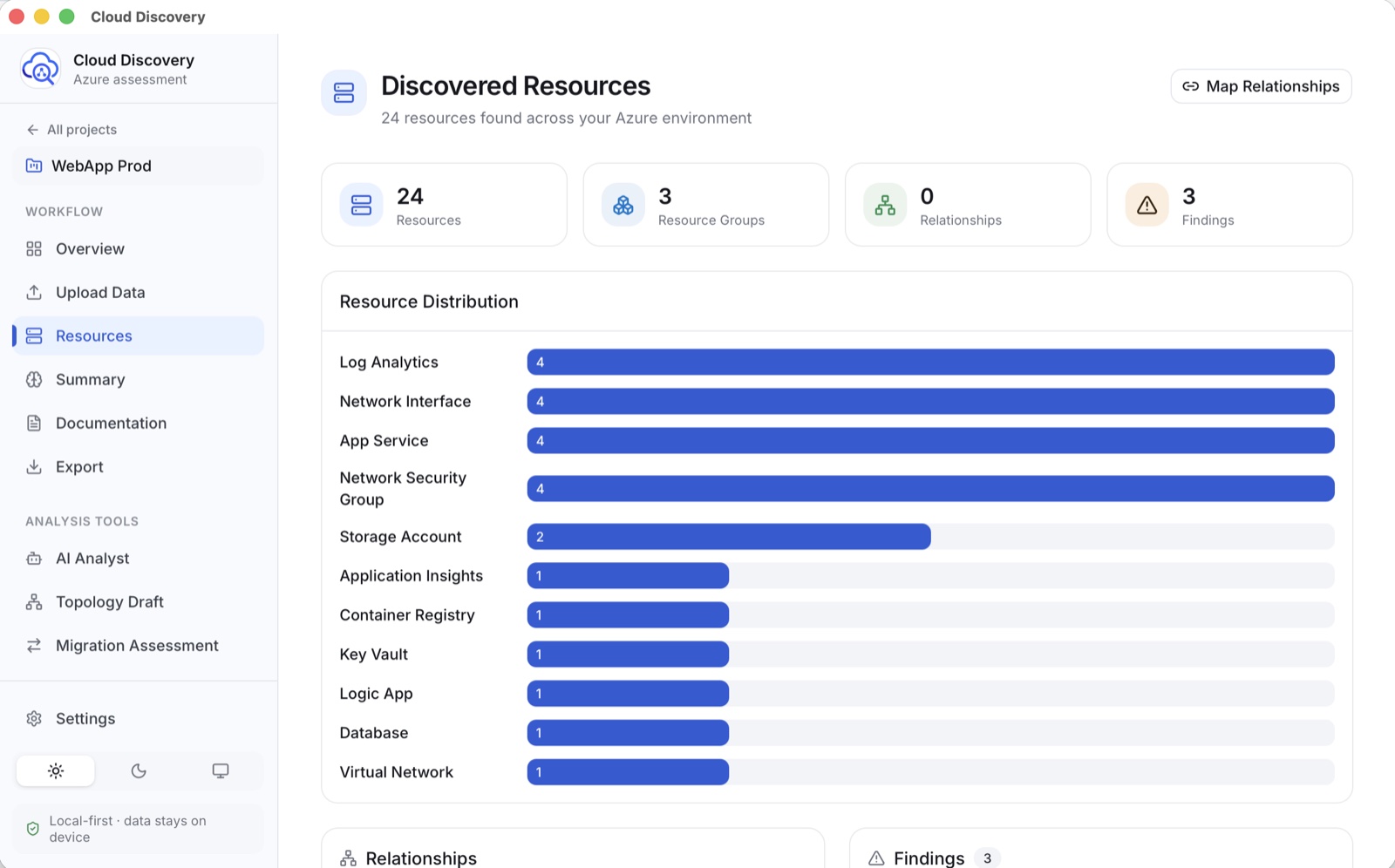This screenshot has width=1395, height=868.
Task: Click the Findings warning triangle icon
Action: [1147, 205]
